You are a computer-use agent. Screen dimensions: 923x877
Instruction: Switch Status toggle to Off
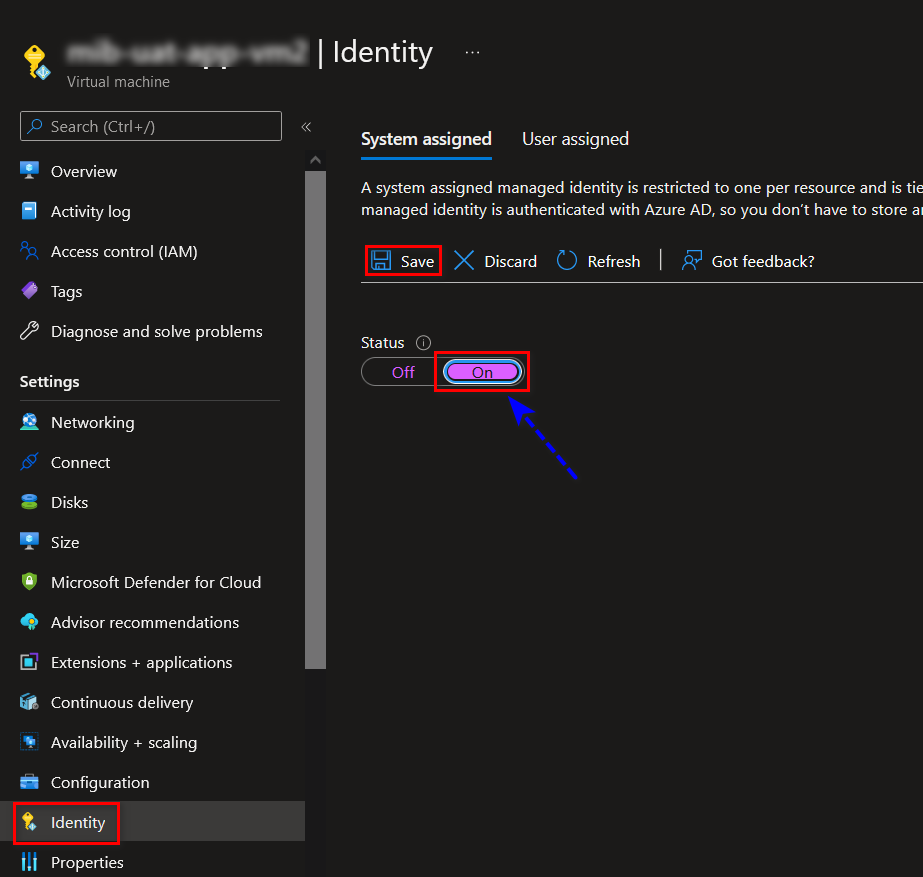402,372
